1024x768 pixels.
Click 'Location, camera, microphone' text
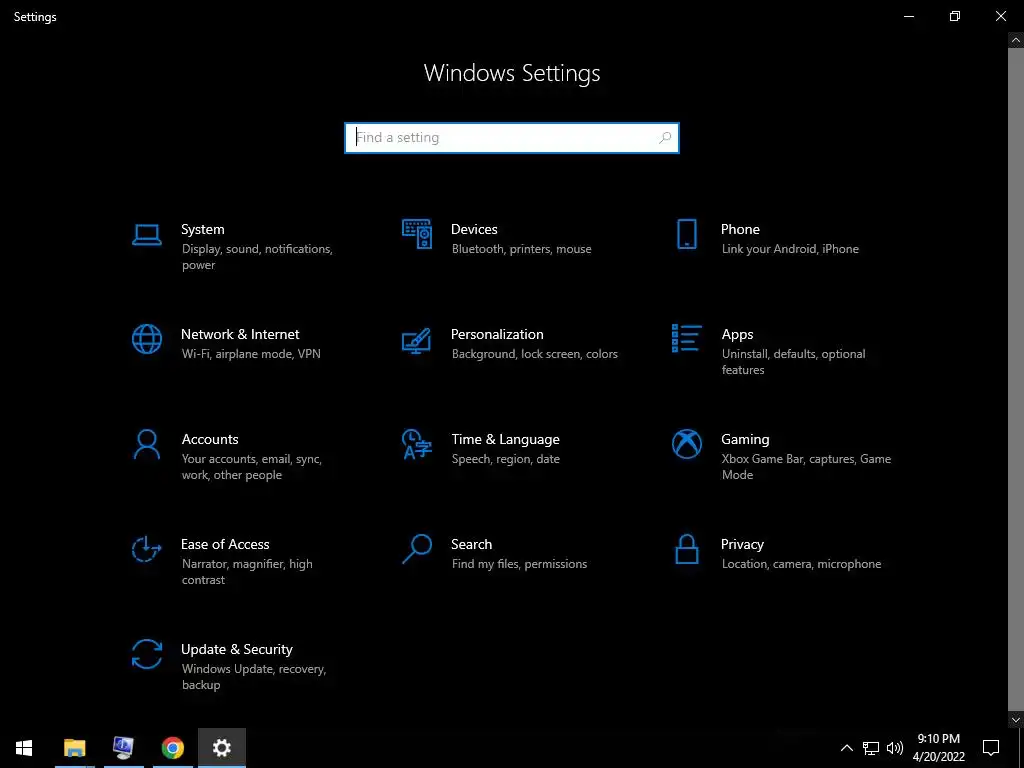tap(801, 564)
